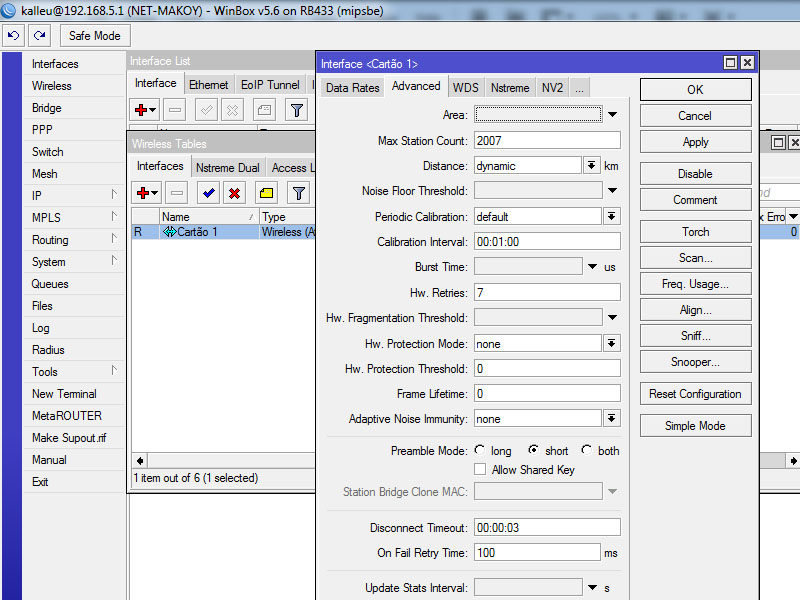This screenshot has height=600, width=800.
Task: Click red plus Add in Interface List
Action: pyautogui.click(x=145, y=110)
